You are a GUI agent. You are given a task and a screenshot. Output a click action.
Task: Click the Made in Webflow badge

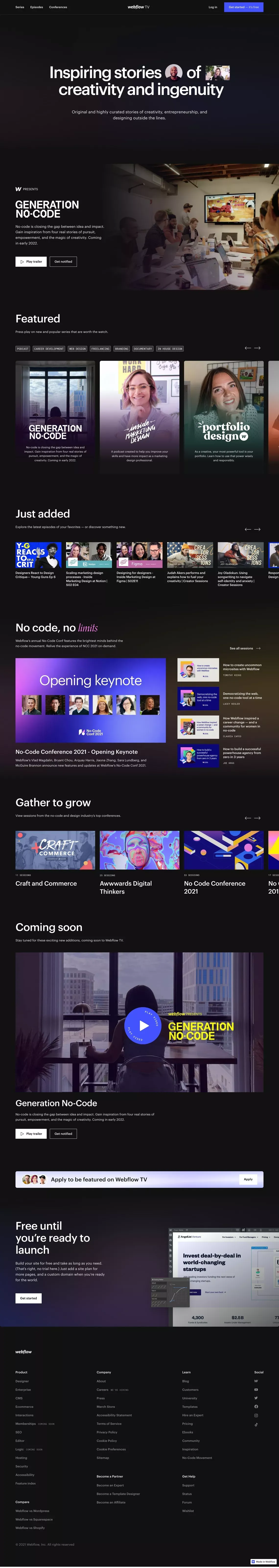tap(263, 1561)
